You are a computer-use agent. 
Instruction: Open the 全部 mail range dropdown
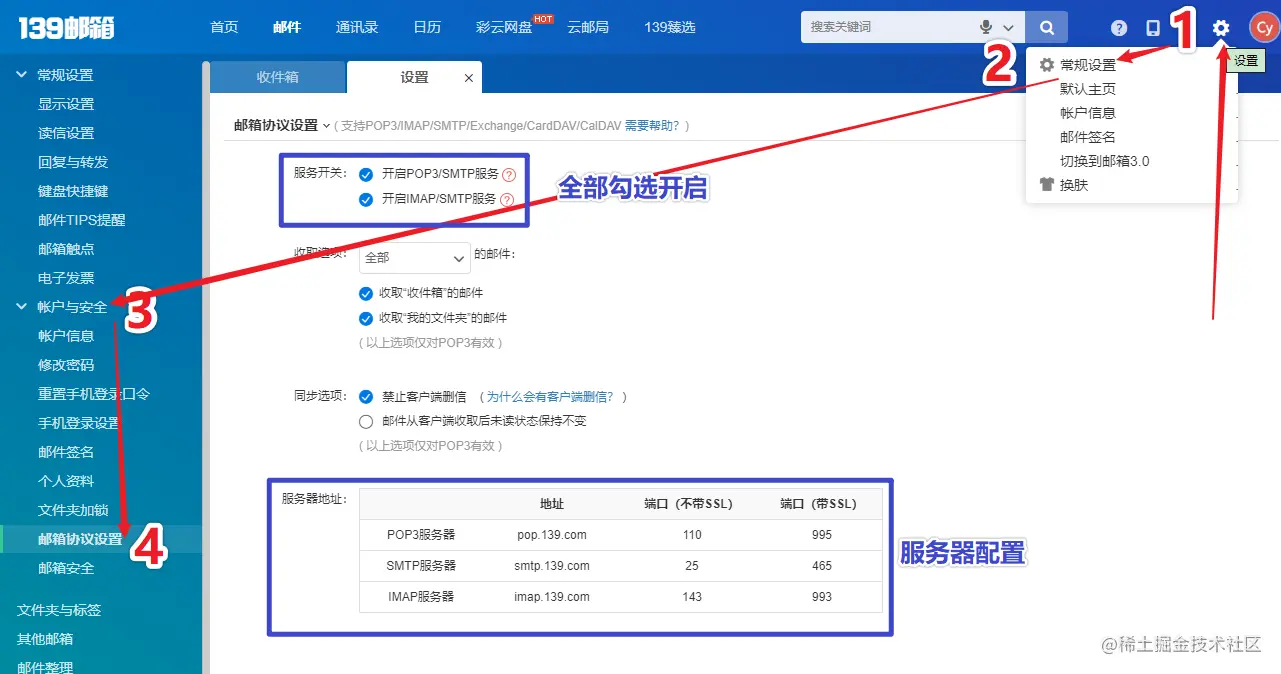[x=414, y=257]
